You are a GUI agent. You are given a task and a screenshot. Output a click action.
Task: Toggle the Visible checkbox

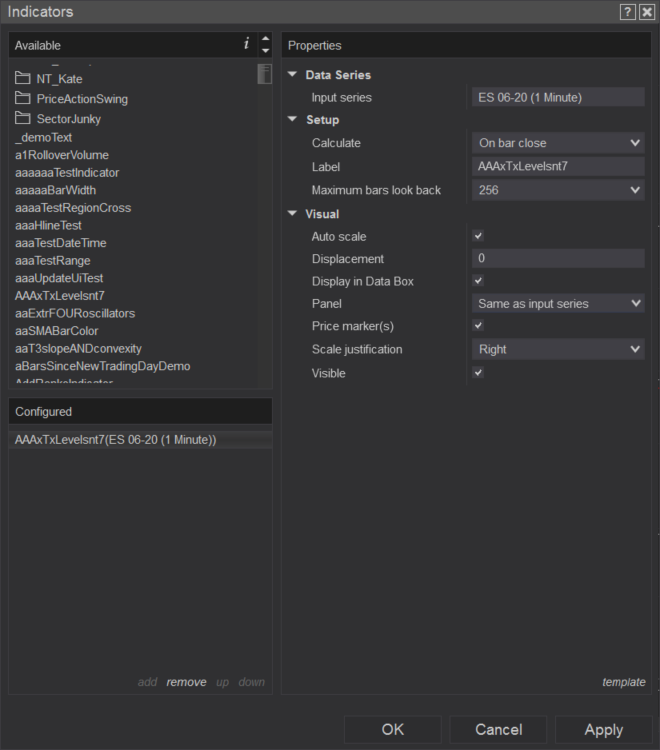[478, 372]
